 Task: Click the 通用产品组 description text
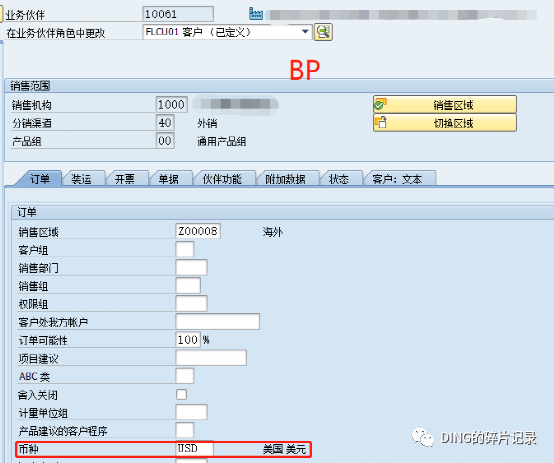point(222,142)
